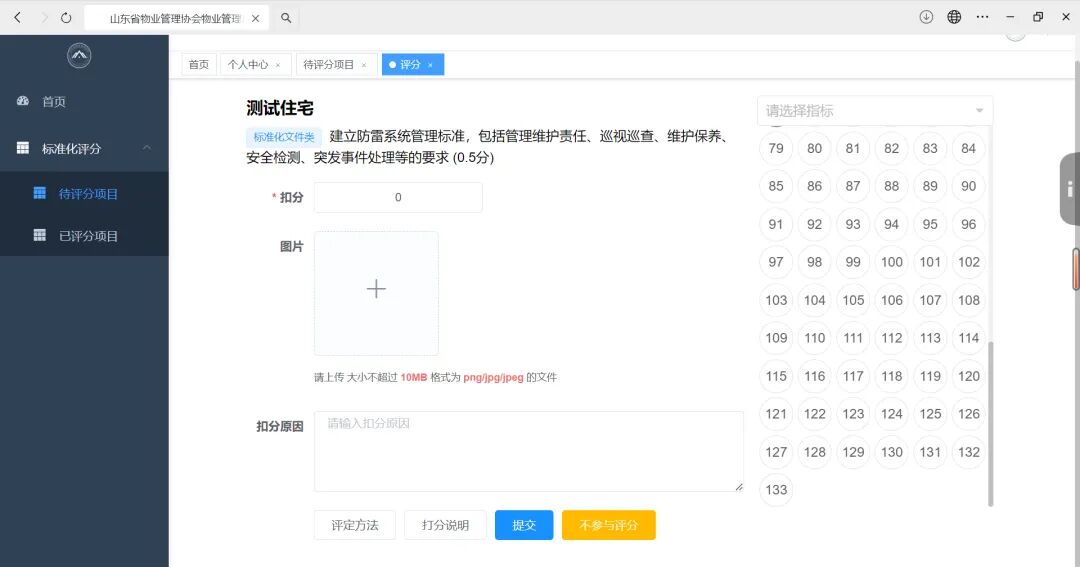Click the 评定方法 button
Viewport: 1080px width, 567px height.
(355, 525)
